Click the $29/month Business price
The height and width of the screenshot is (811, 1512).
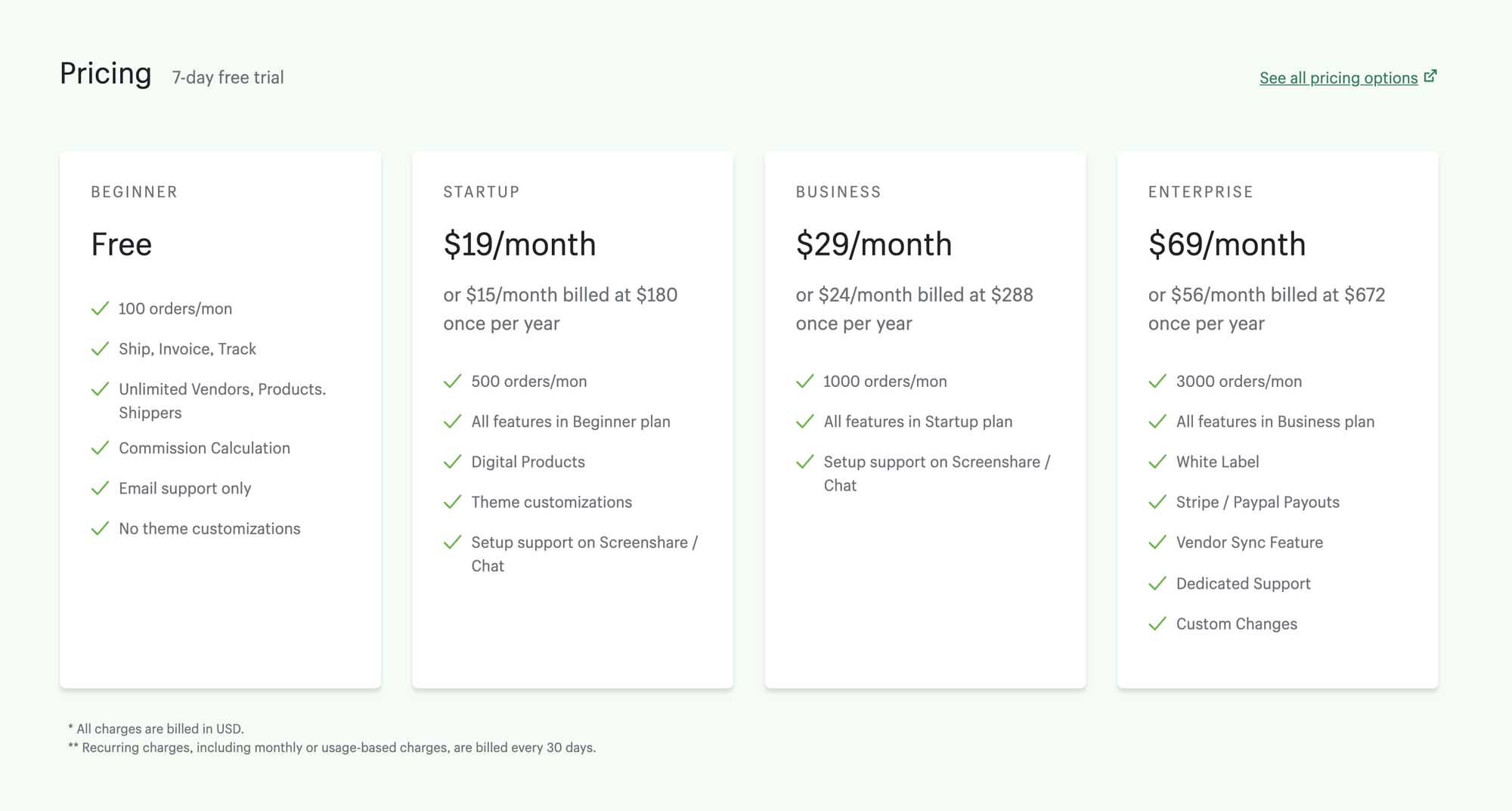click(x=874, y=244)
